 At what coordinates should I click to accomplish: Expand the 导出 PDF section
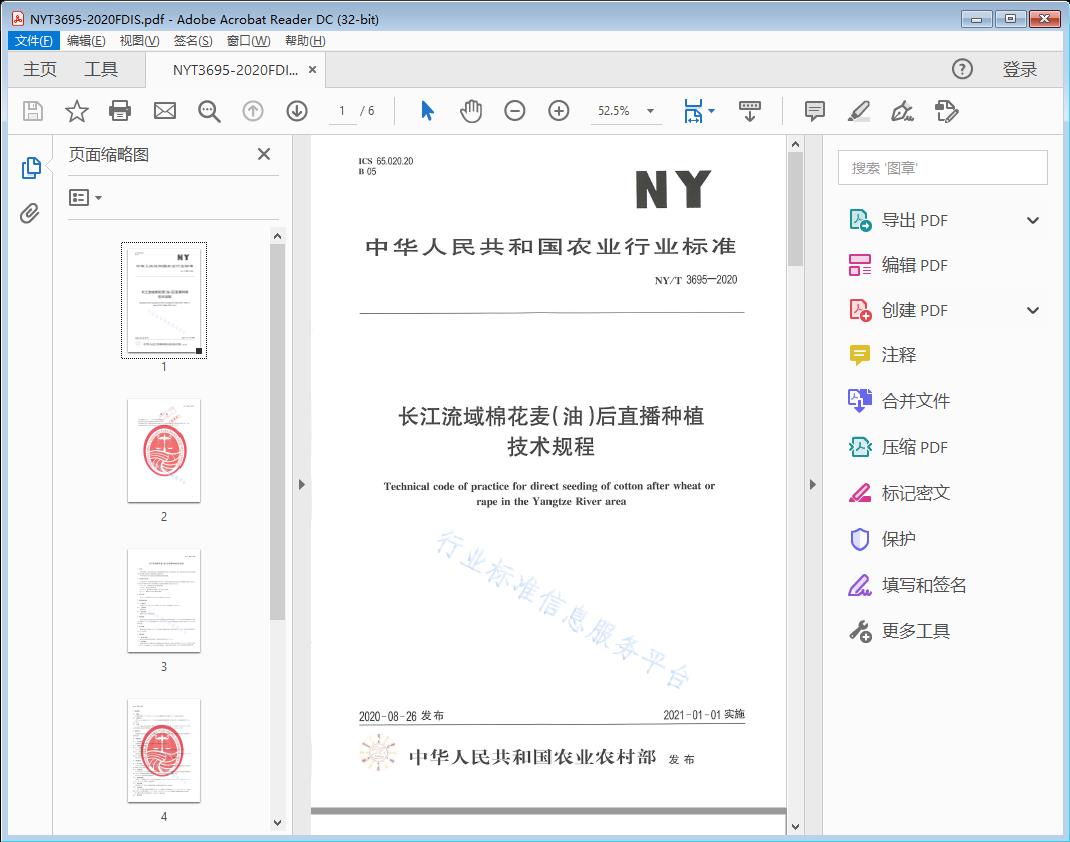pyautogui.click(x=1033, y=221)
